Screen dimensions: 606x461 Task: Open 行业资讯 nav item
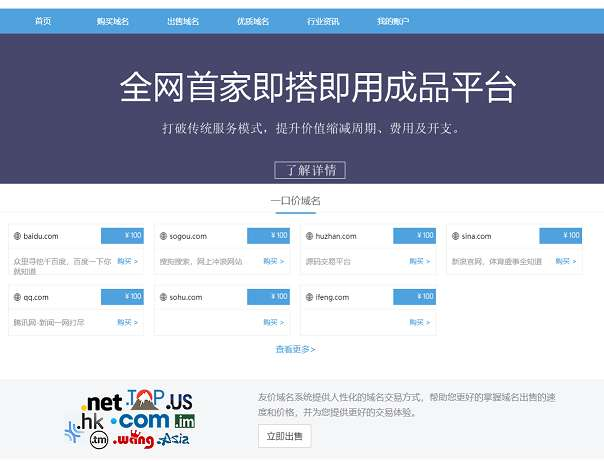[323, 21]
